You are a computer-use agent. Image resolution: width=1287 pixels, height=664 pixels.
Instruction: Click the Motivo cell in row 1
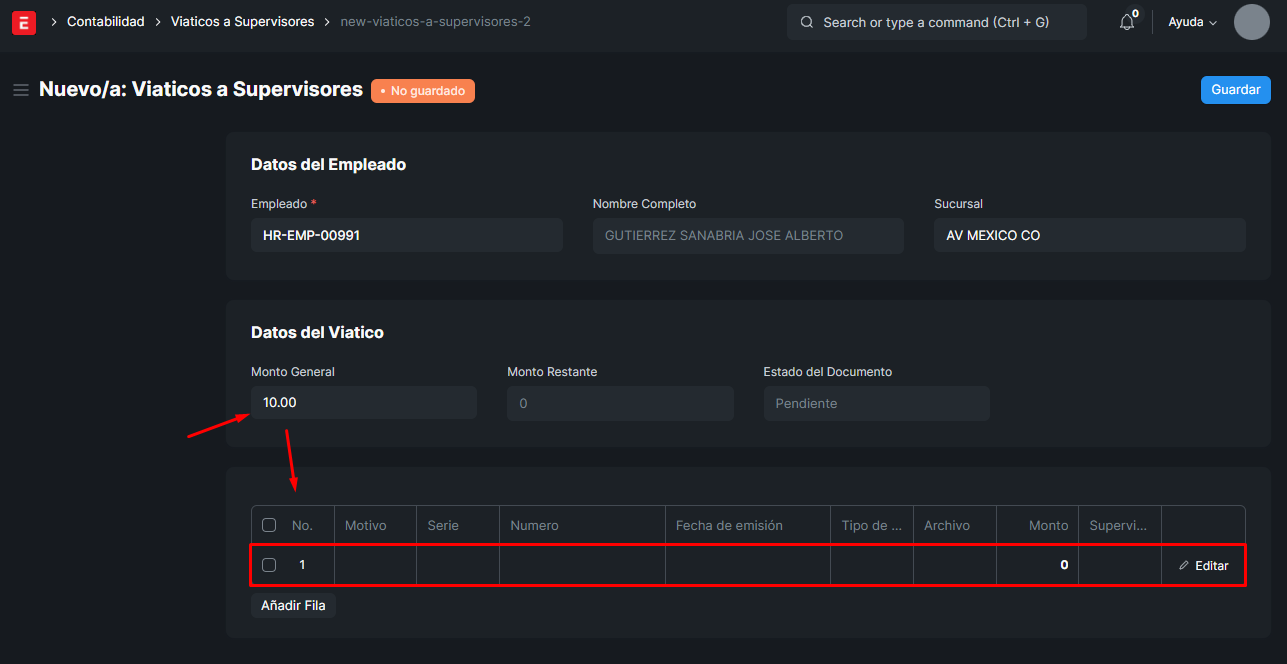(x=375, y=565)
